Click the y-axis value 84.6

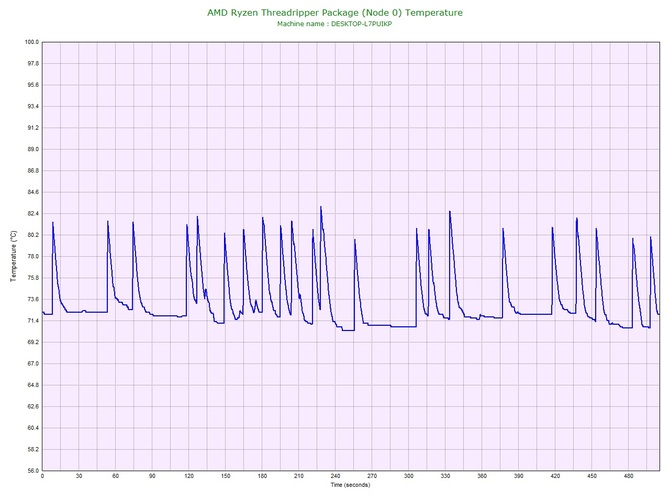pos(33,192)
